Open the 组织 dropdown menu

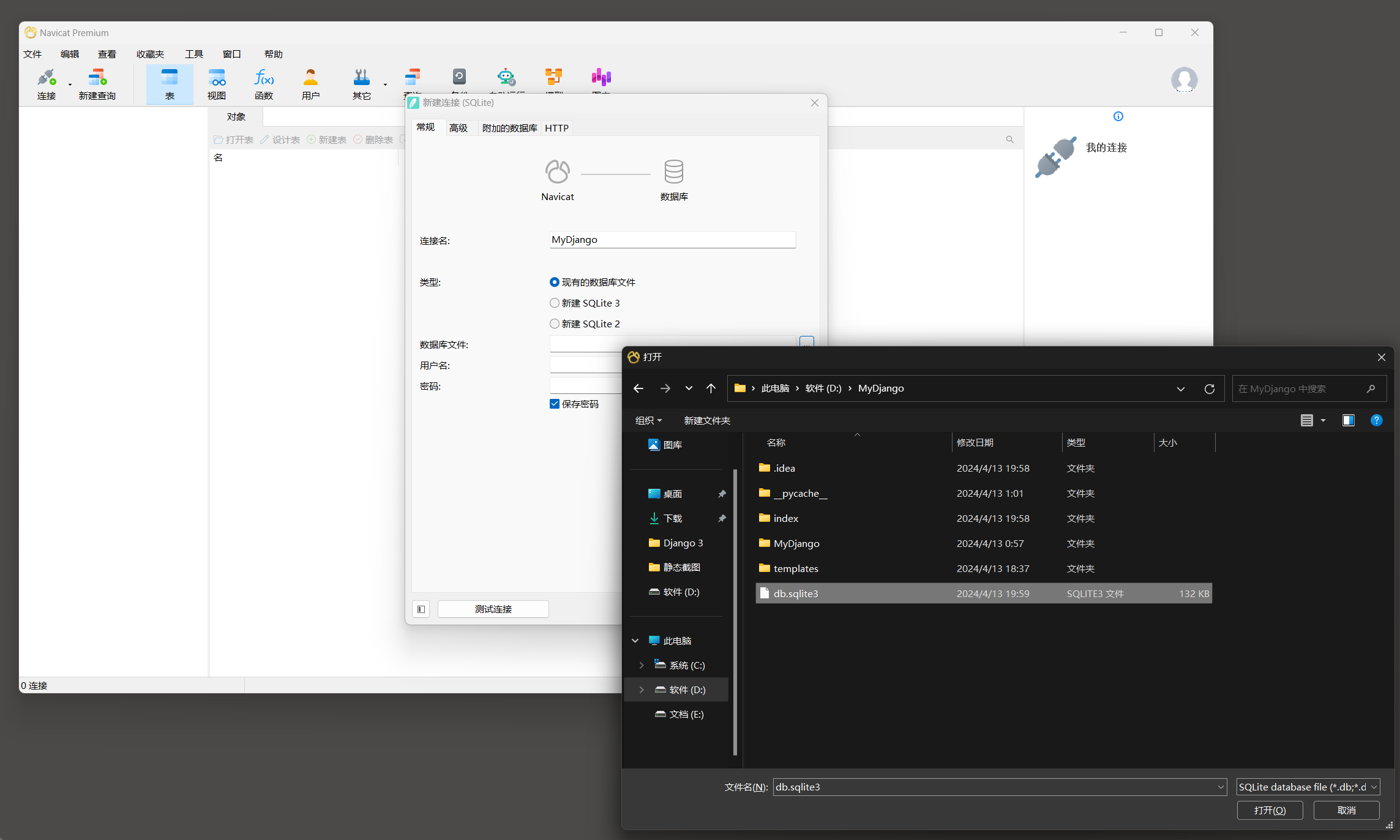(x=648, y=420)
